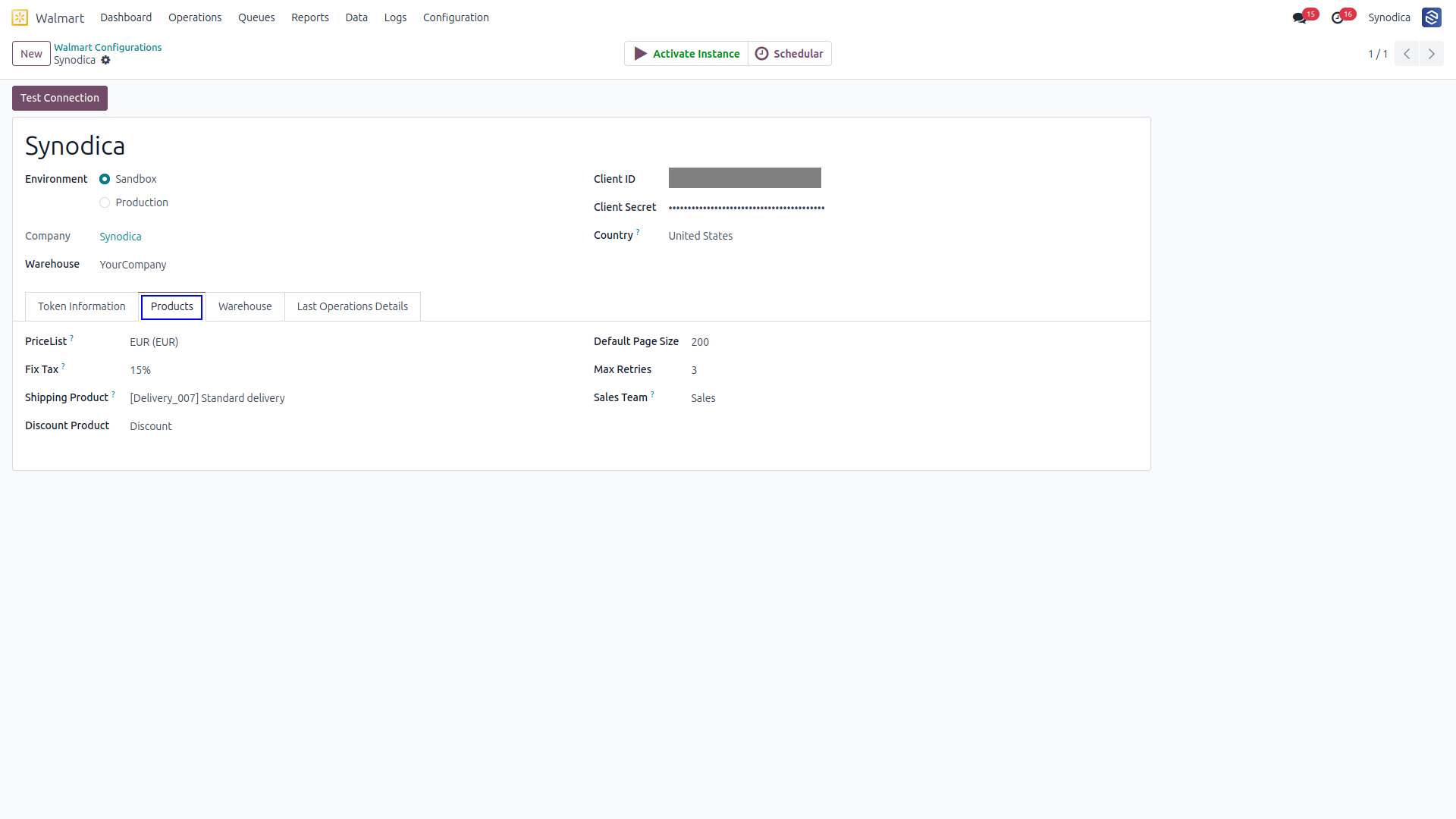Screen dimensions: 1456x819
Task: Open the Configuration menu
Action: pyautogui.click(x=456, y=17)
